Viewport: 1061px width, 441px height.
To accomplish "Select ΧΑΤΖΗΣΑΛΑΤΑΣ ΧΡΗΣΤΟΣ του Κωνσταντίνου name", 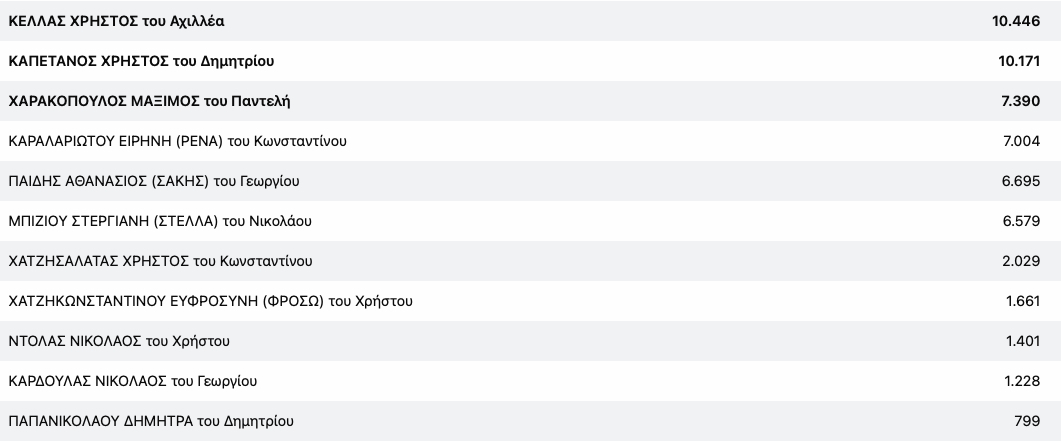I will click(160, 261).
